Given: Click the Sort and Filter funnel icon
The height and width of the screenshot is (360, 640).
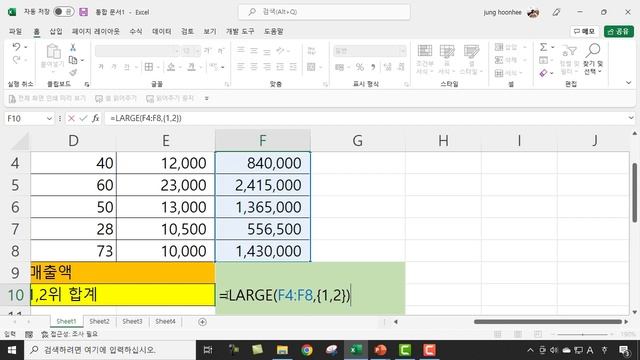Looking at the screenshot, I should coord(569,51).
